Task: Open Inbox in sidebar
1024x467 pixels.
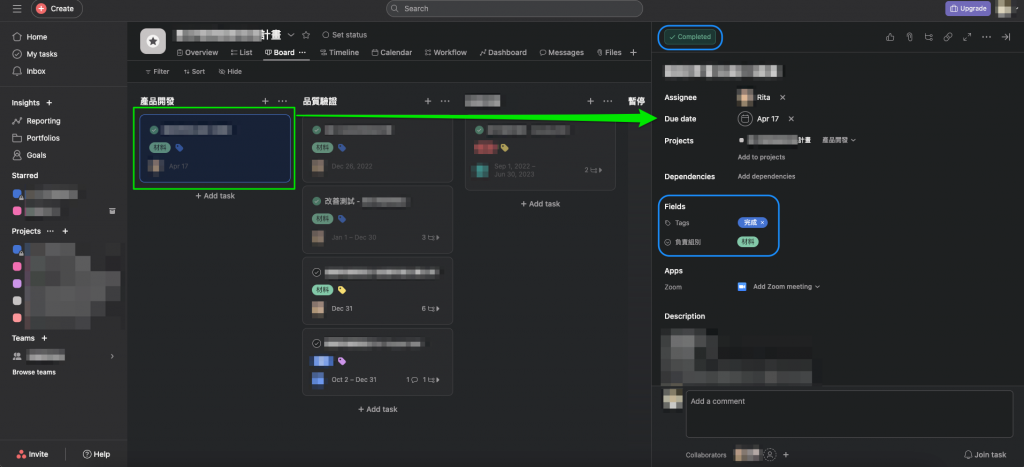Action: click(x=29, y=71)
